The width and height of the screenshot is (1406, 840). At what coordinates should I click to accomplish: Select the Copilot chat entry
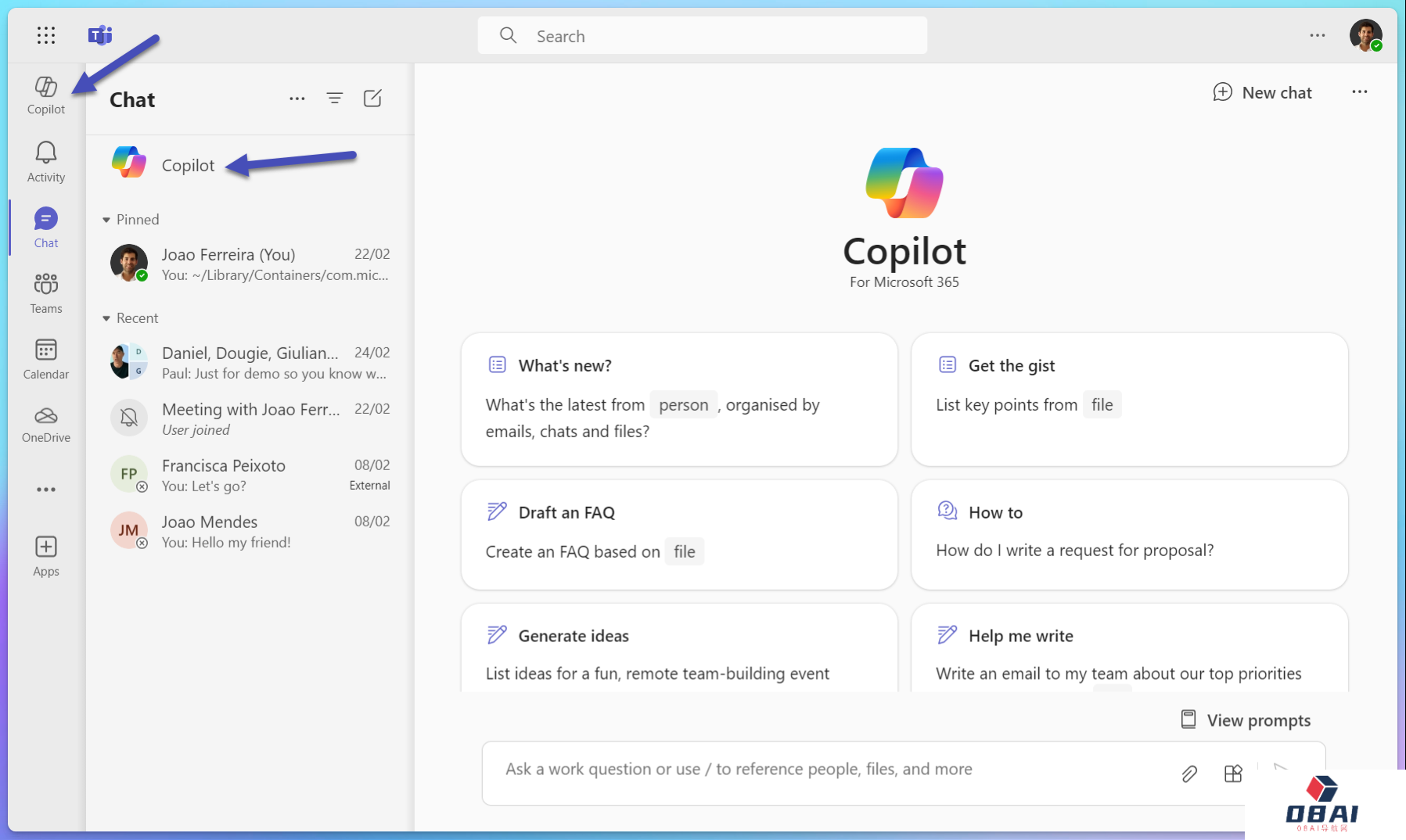188,165
